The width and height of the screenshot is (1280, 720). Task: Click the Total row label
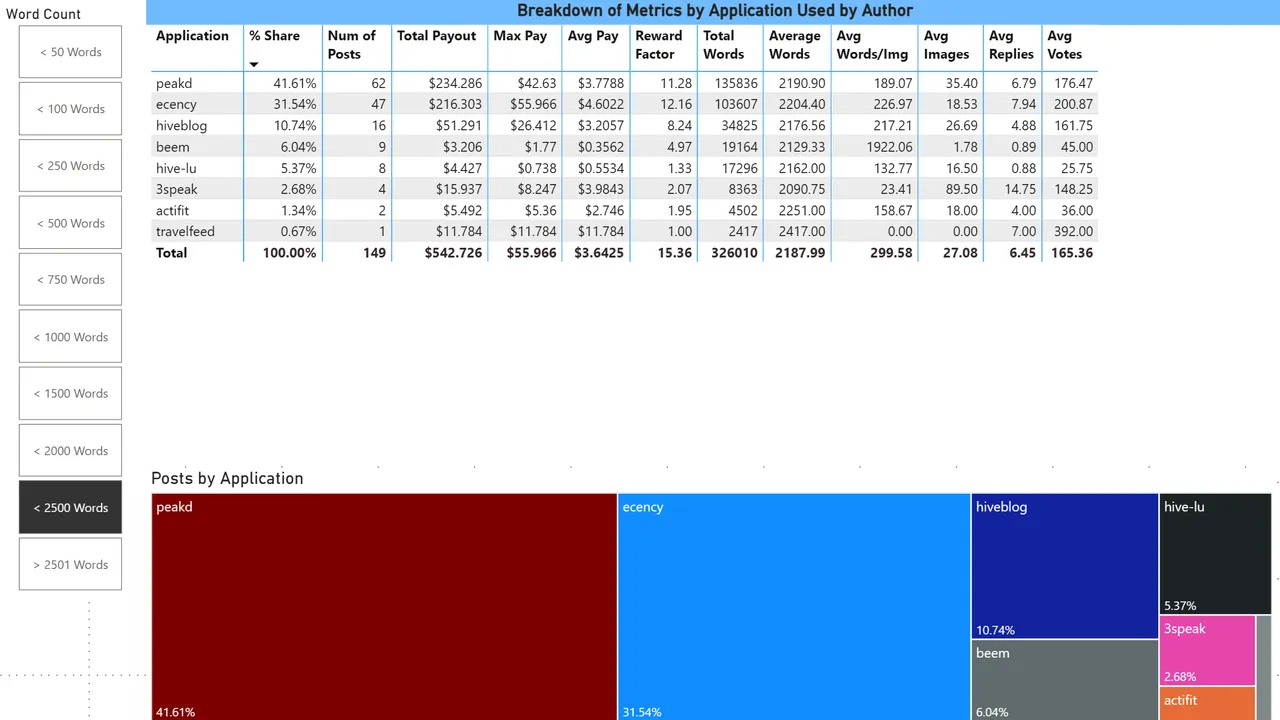171,253
